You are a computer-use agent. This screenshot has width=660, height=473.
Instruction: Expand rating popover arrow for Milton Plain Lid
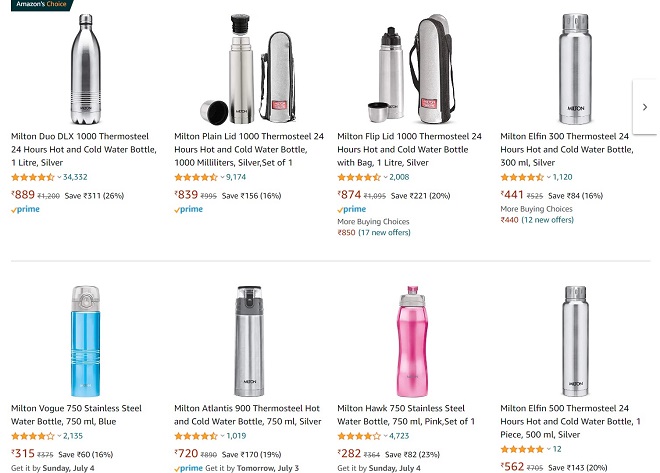click(222, 177)
